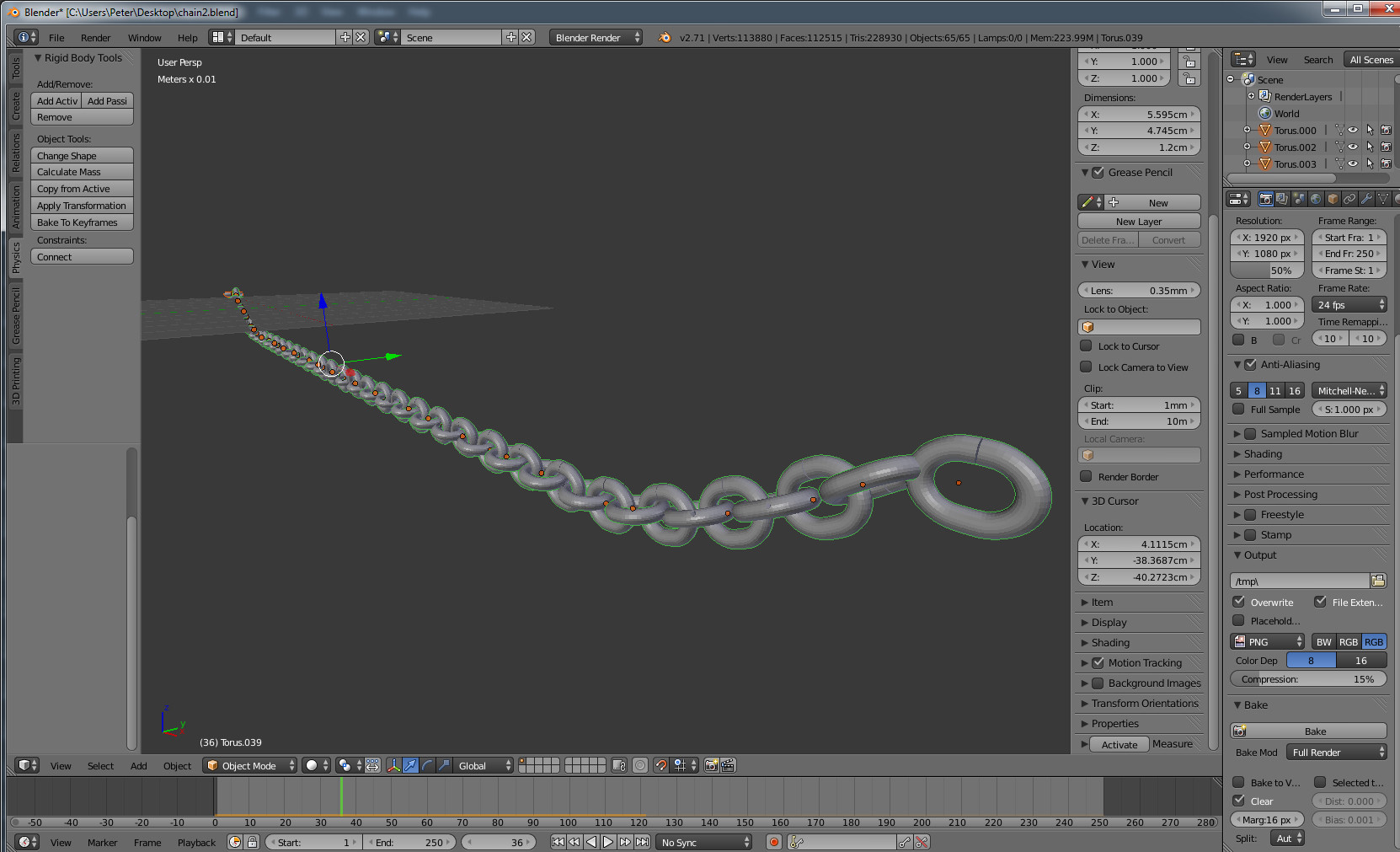The width and height of the screenshot is (1400, 852).
Task: Toggle selectability arrow of Torus.000
Action: 1370,130
